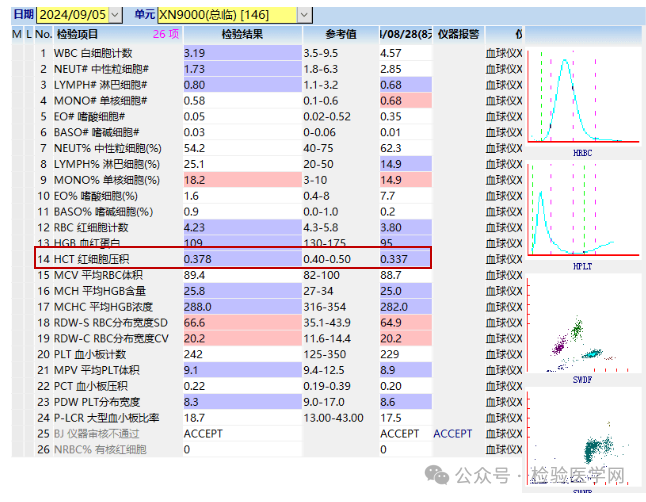
Task: Click the previous HCT value 0.337
Action: click(x=394, y=259)
